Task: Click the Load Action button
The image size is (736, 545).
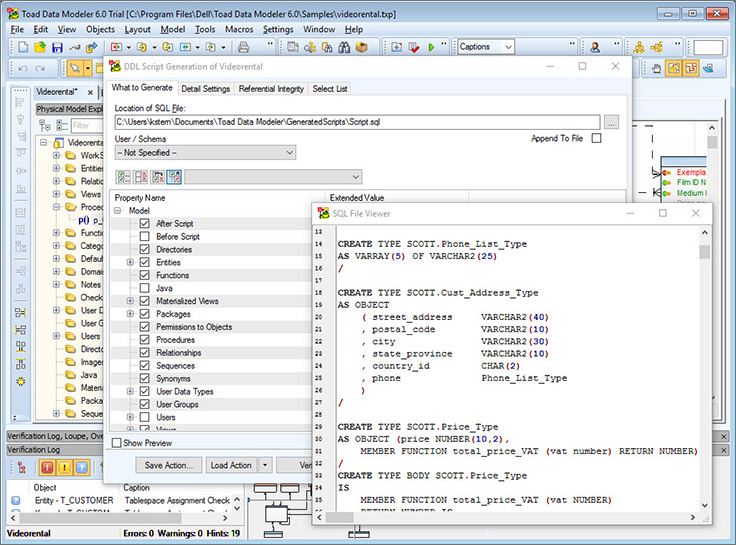Action: (231, 465)
